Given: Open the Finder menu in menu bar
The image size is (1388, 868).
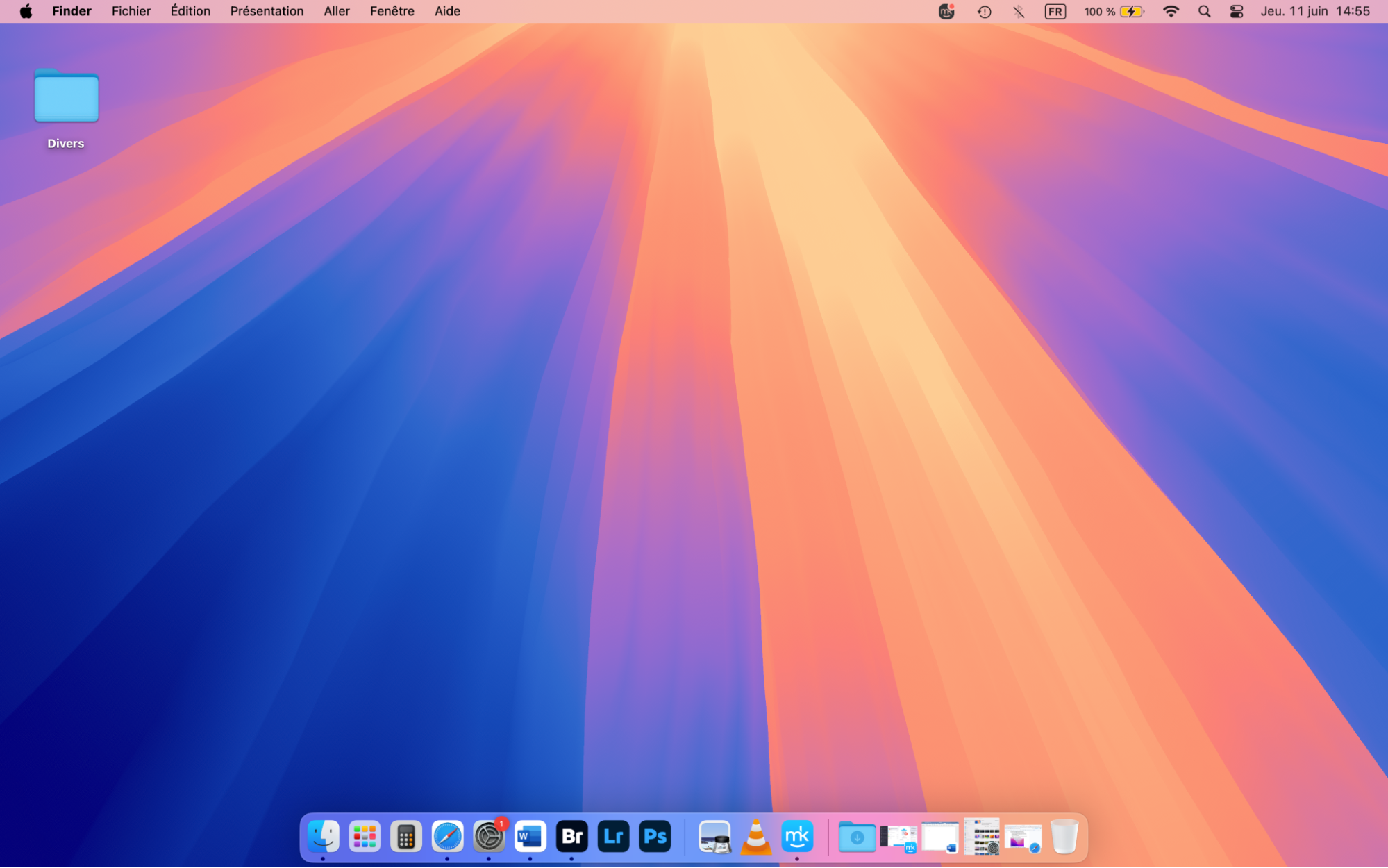Looking at the screenshot, I should [72, 11].
